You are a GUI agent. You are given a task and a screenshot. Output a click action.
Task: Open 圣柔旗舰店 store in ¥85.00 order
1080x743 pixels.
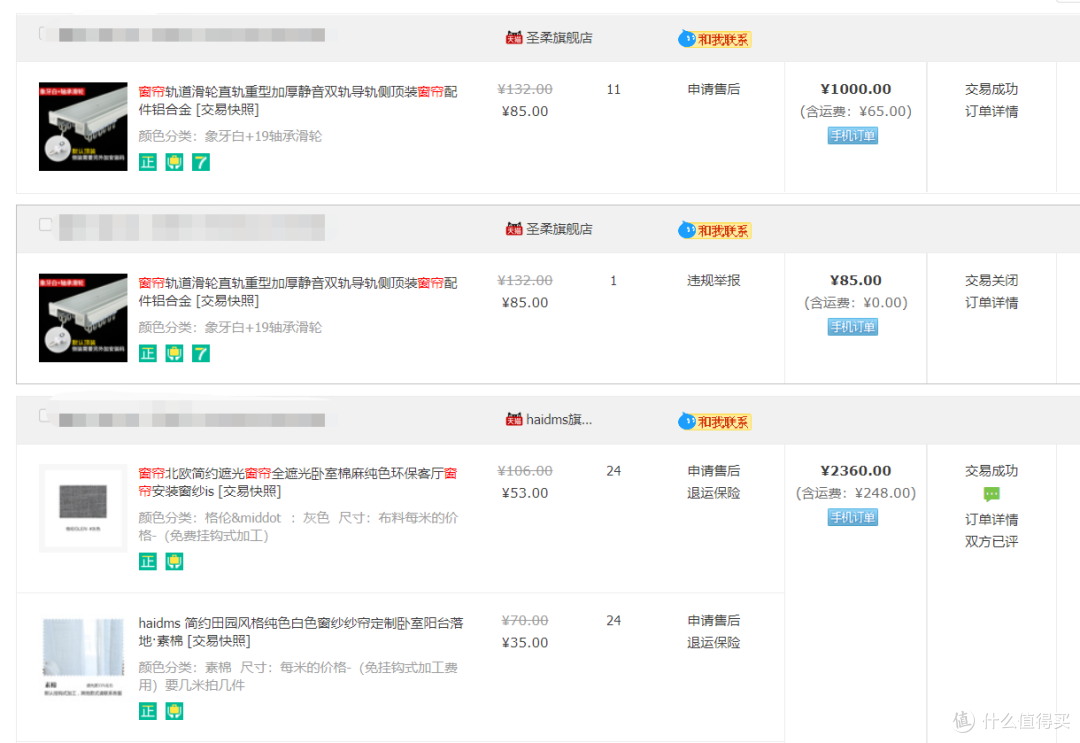pos(559,229)
